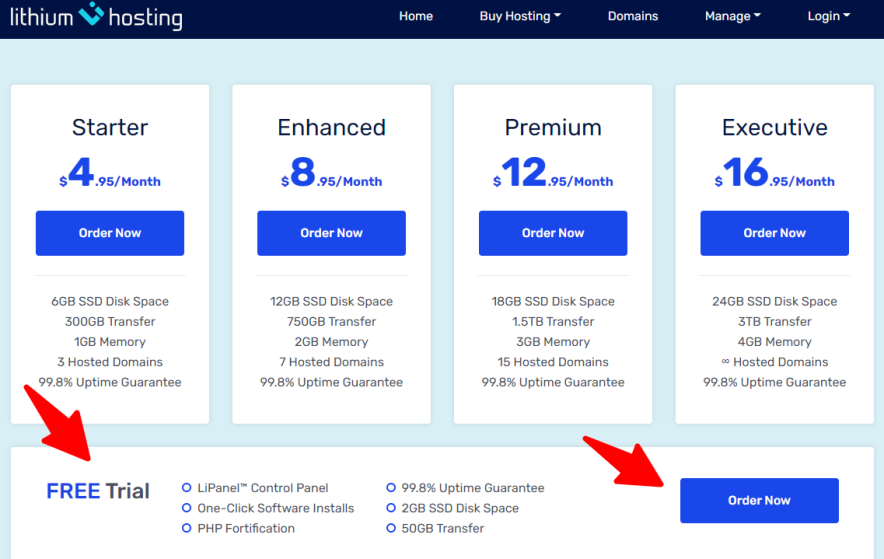Click the 12GB SSD Disk Space text

click(x=332, y=301)
